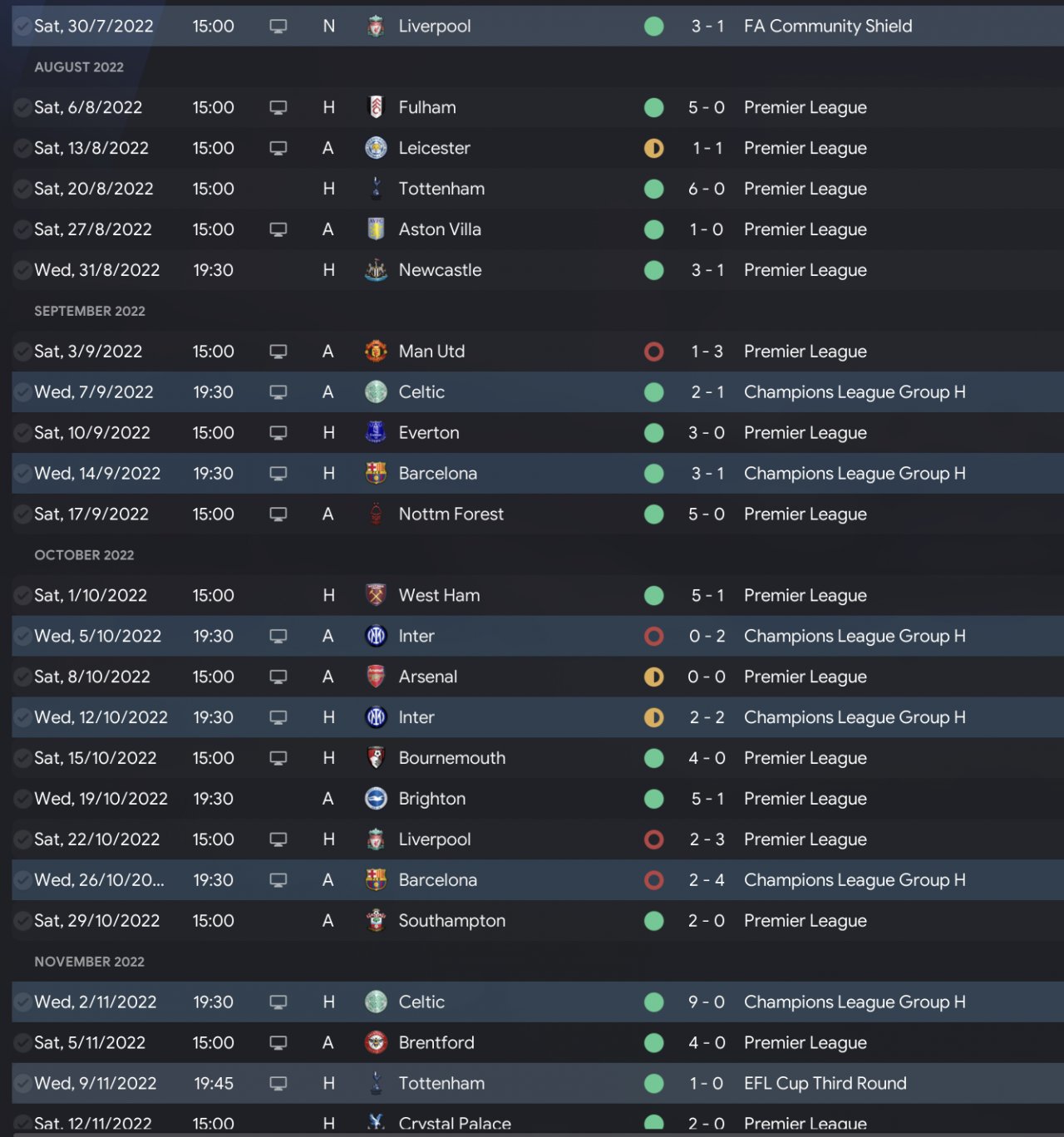Collapse the OCTOBER 2022 month header

(84, 555)
